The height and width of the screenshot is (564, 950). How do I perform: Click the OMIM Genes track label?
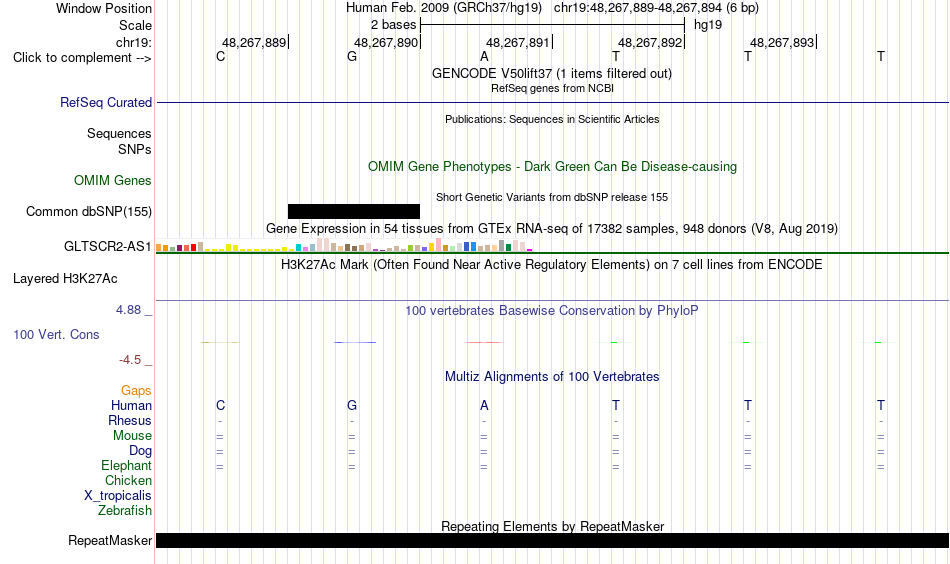pos(113,181)
